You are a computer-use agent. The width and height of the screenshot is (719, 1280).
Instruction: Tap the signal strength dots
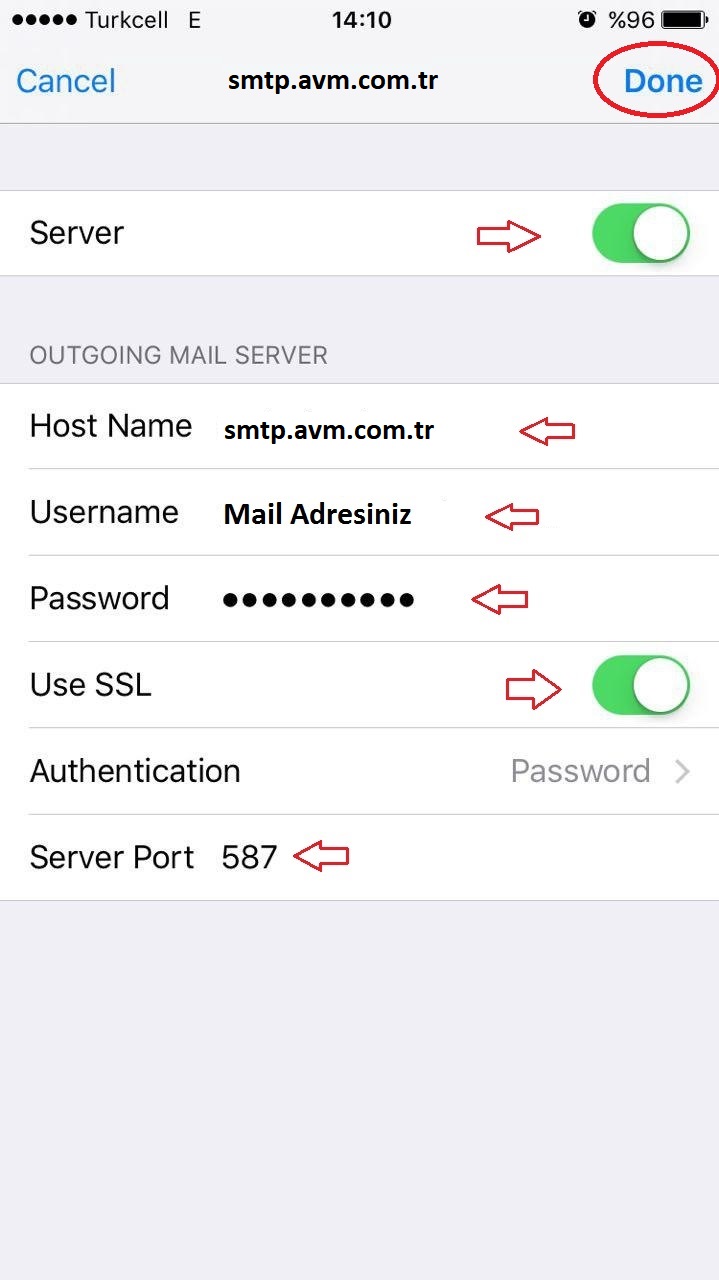click(x=45, y=20)
